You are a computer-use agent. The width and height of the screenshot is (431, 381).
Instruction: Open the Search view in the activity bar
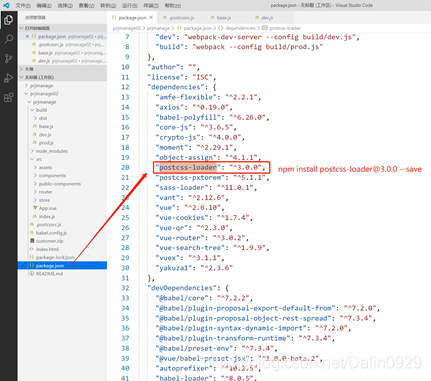click(x=8, y=39)
